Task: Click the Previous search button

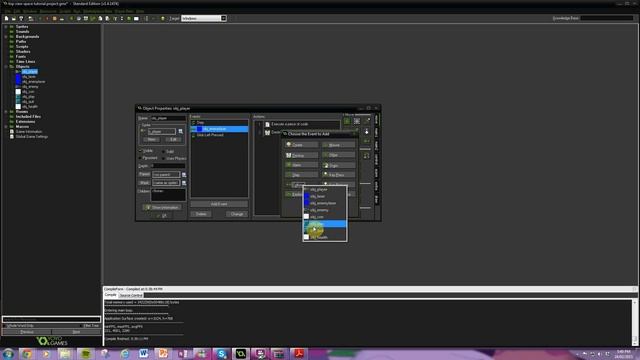Action: (27, 332)
